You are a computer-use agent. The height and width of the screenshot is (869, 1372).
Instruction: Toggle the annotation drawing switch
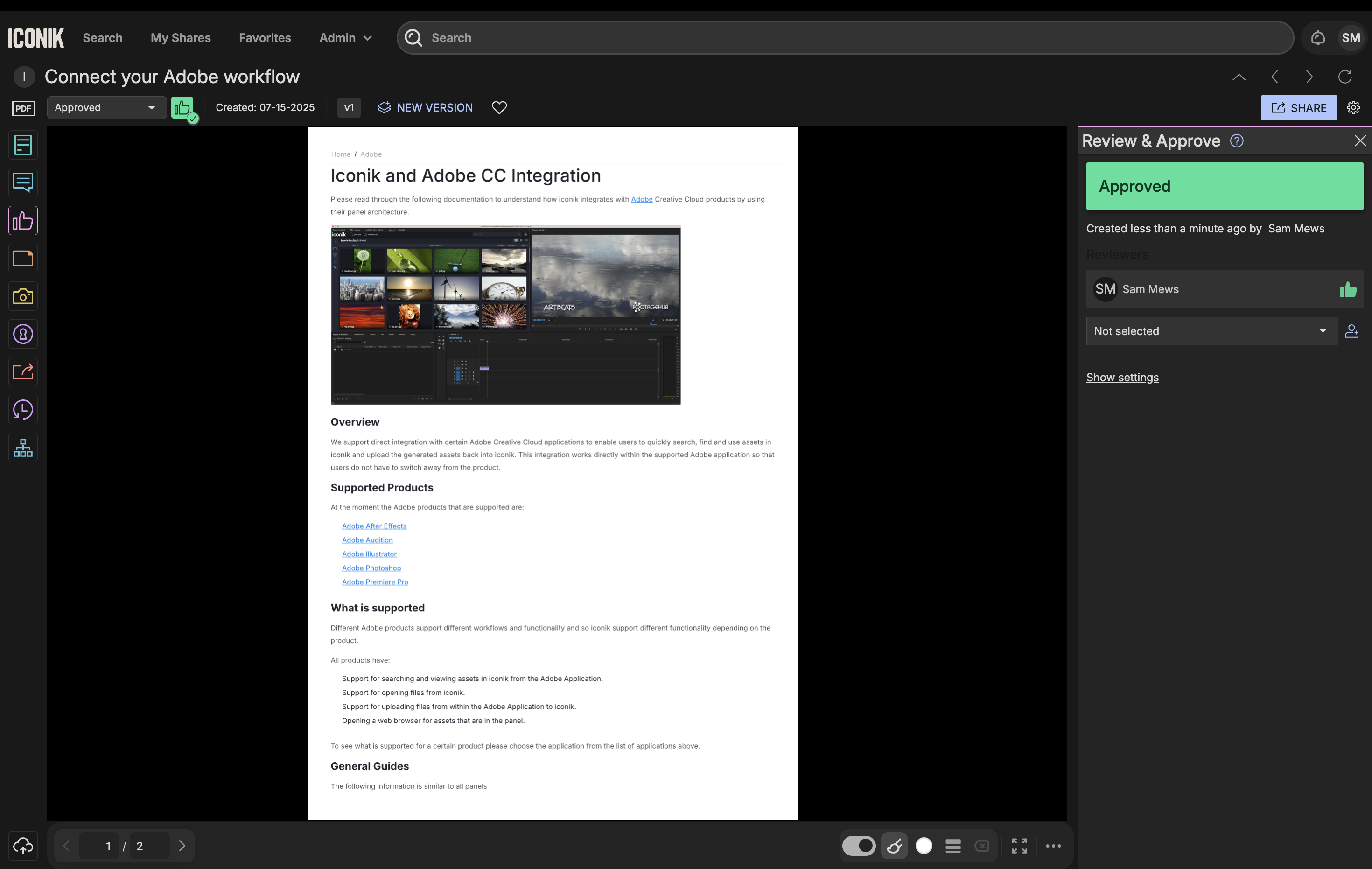click(859, 846)
